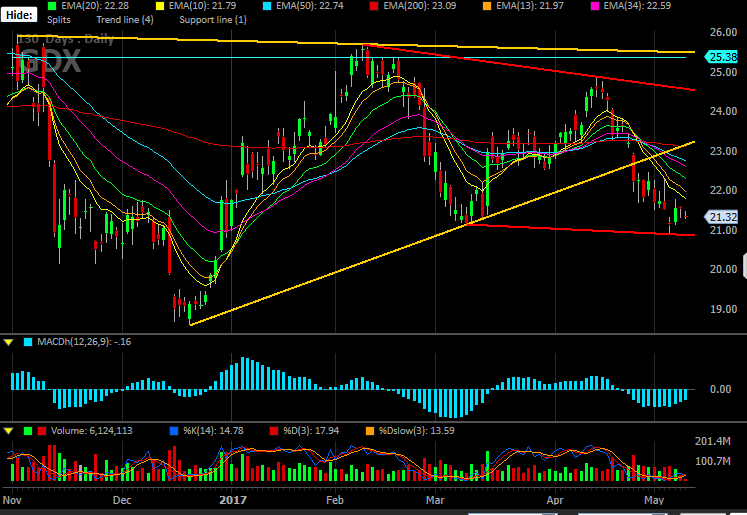Select the %K(14): 14.78 label

pos(213,431)
